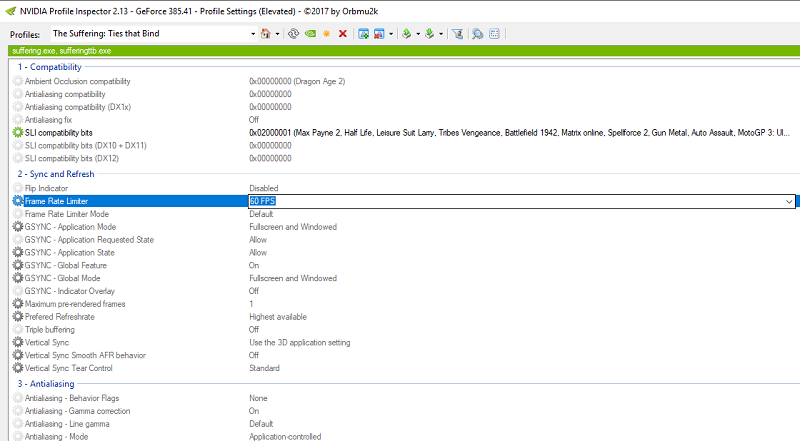Select 'GSYNC - Global Mode' setting

[62, 278]
